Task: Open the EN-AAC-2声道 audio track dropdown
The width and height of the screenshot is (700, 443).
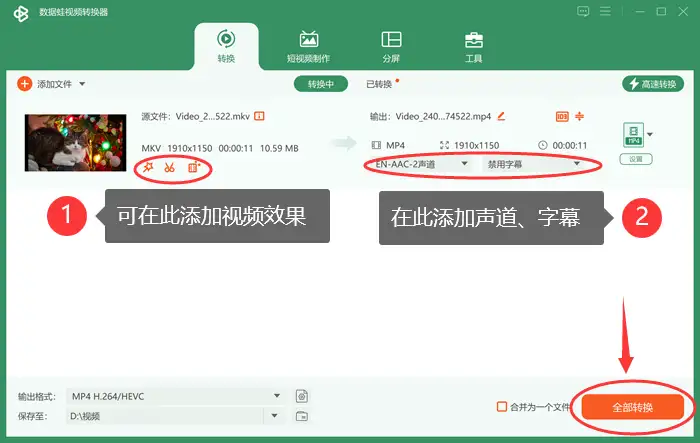Action: tap(420, 164)
